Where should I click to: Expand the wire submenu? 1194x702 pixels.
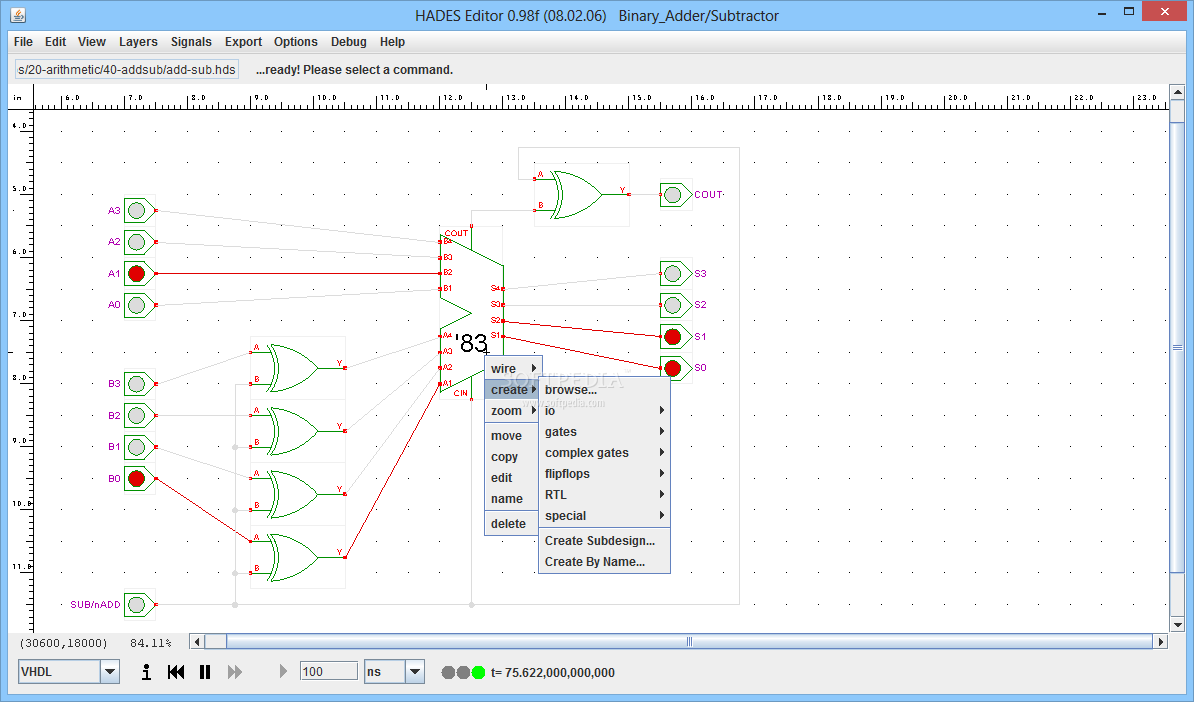pyautogui.click(x=513, y=369)
